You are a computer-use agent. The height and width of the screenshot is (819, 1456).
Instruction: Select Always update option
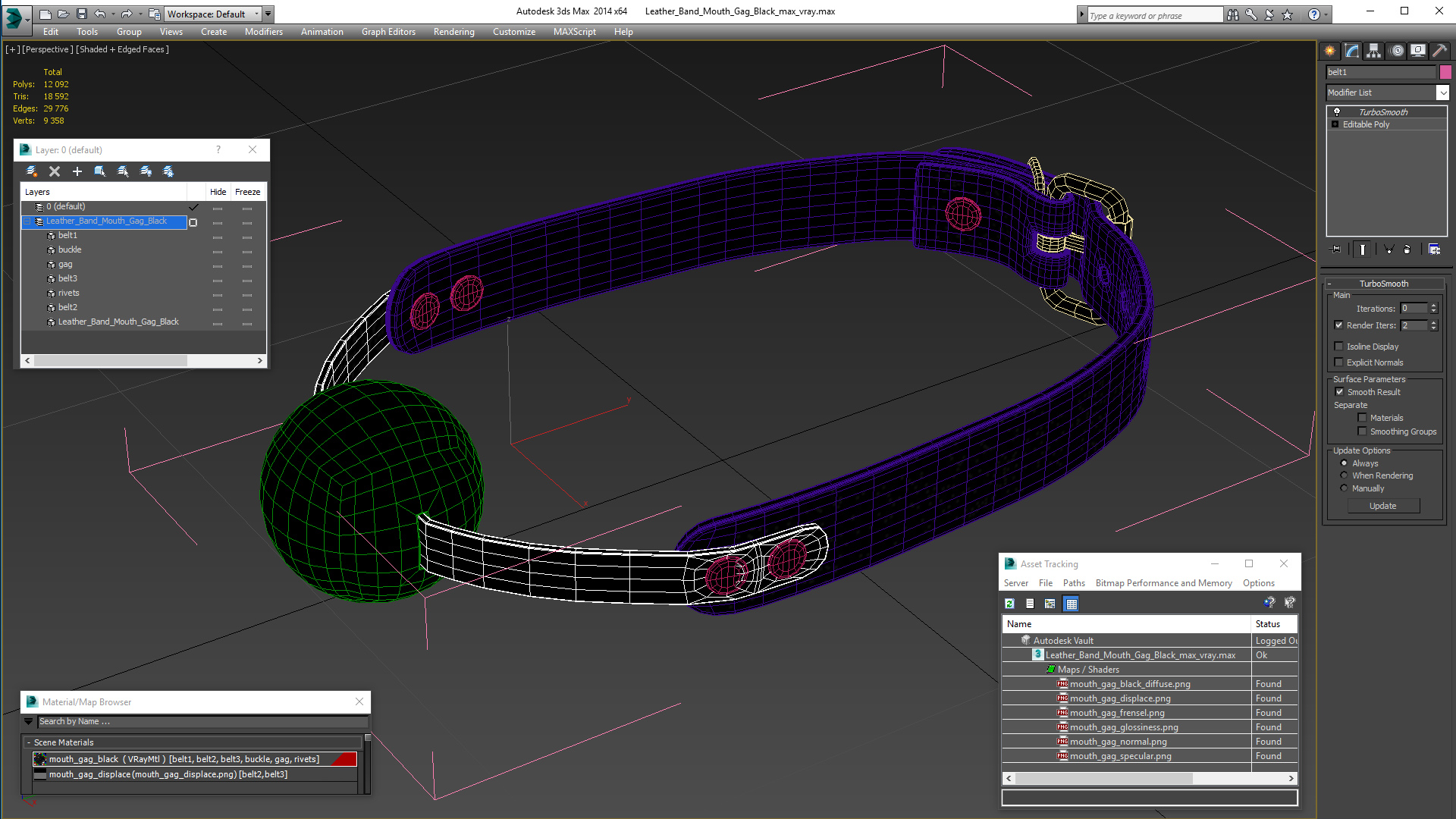click(1344, 463)
